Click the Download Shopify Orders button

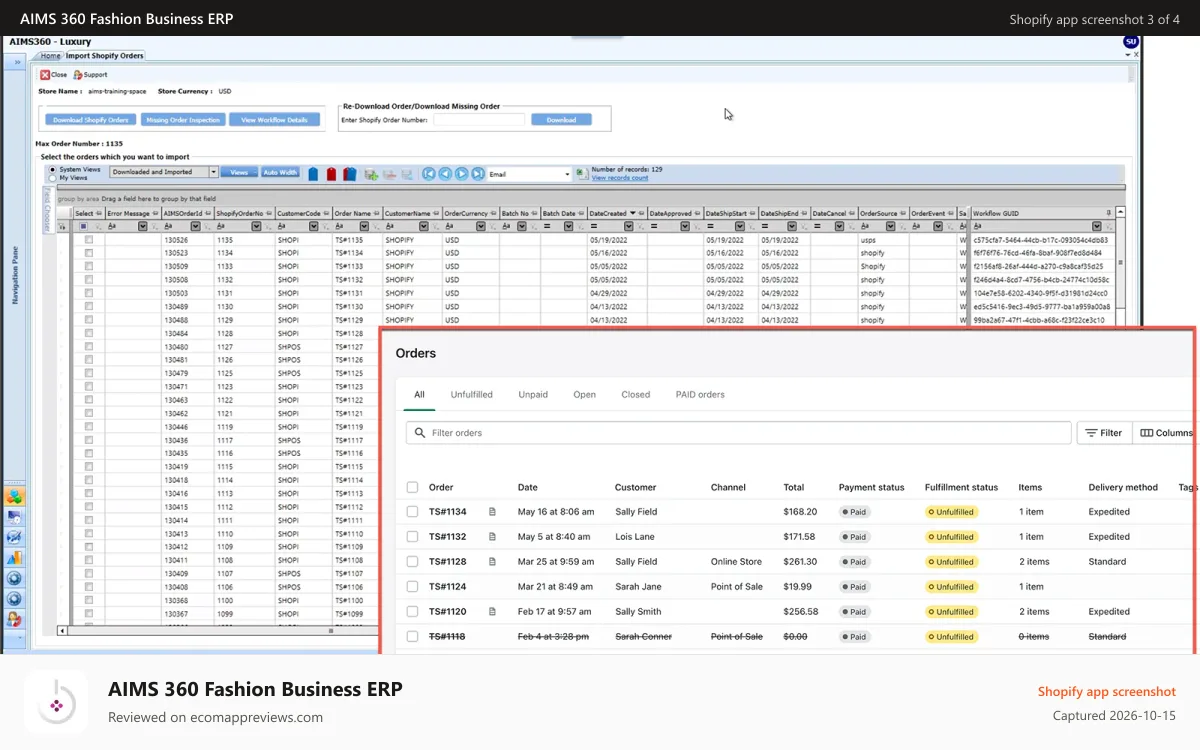(x=90, y=119)
